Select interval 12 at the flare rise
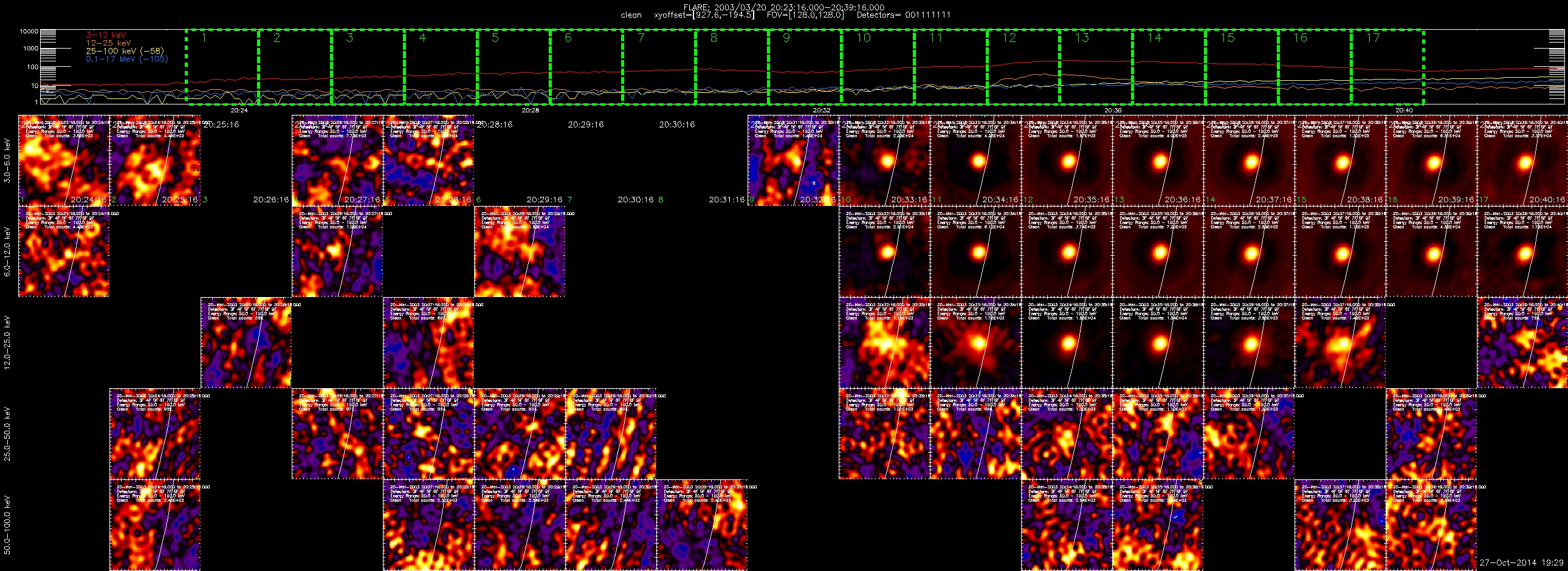1568x571 pixels. tap(1023, 67)
